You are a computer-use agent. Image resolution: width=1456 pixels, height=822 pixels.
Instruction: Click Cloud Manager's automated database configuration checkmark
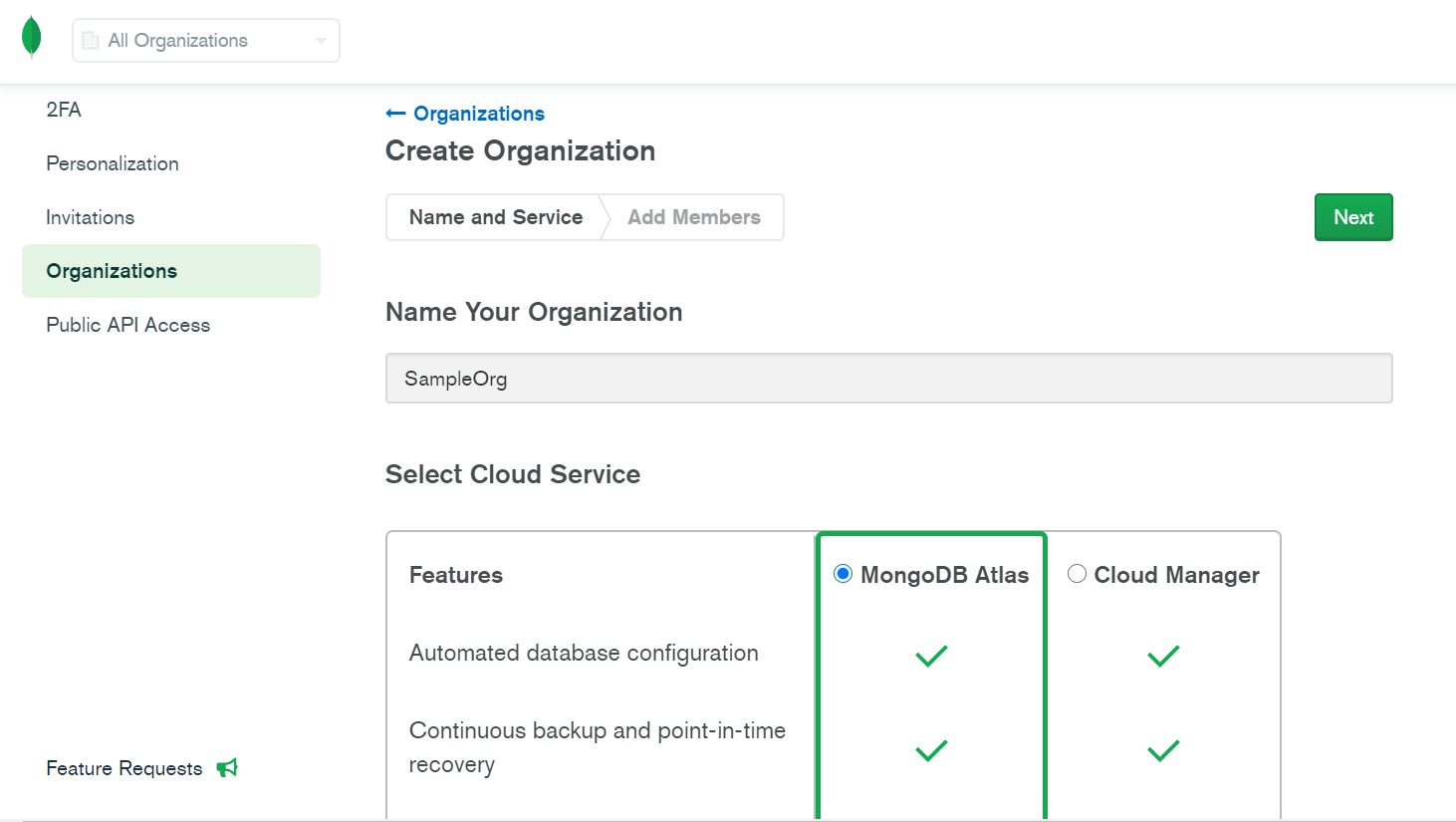point(1163,656)
